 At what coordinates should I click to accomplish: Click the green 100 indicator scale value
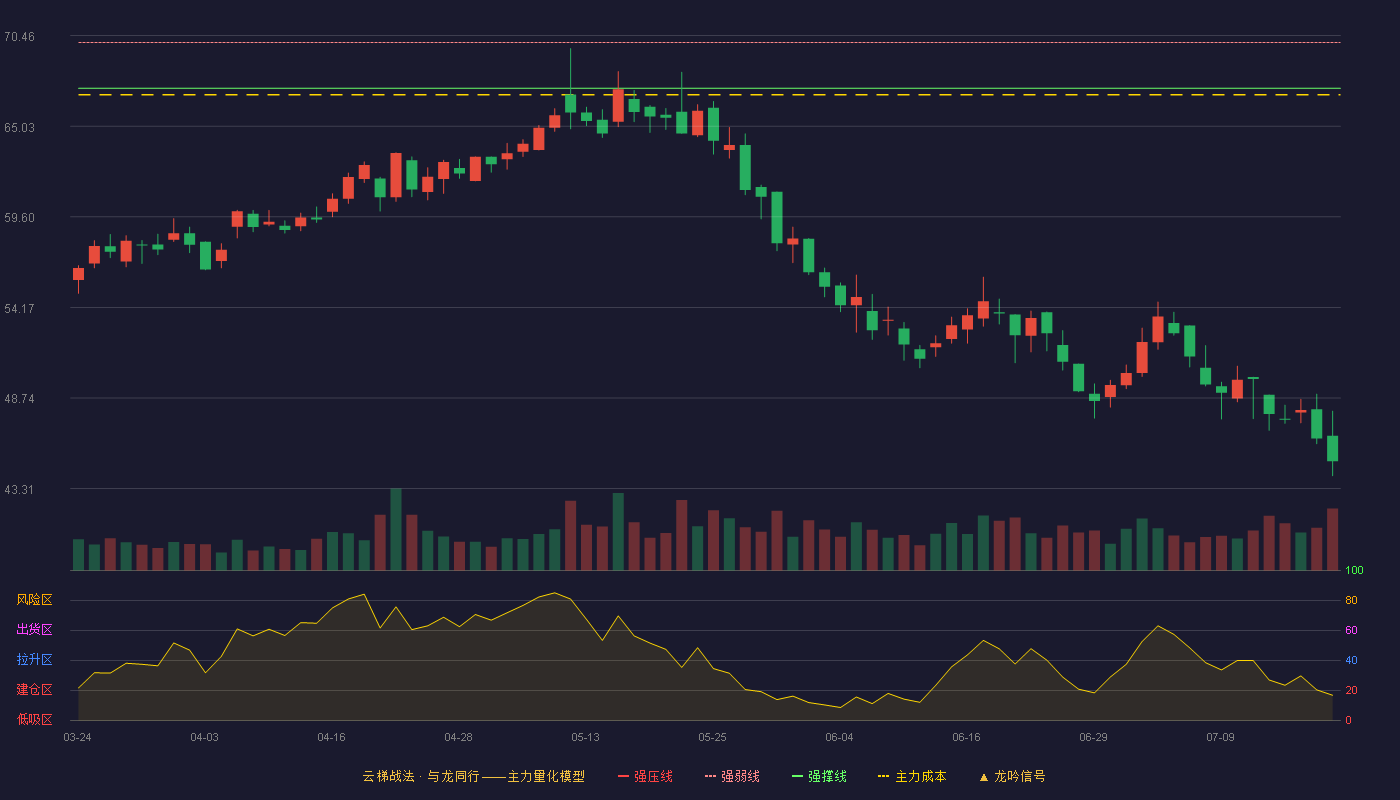point(1354,571)
